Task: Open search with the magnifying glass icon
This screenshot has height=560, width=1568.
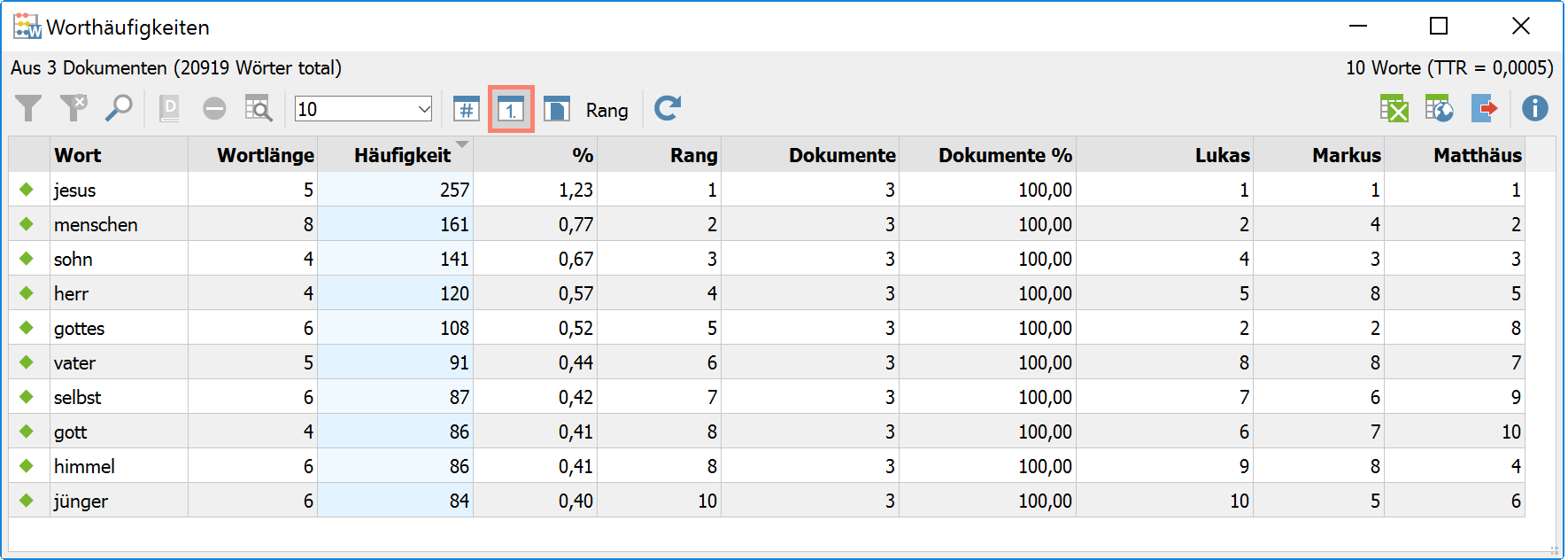Action: (x=119, y=109)
